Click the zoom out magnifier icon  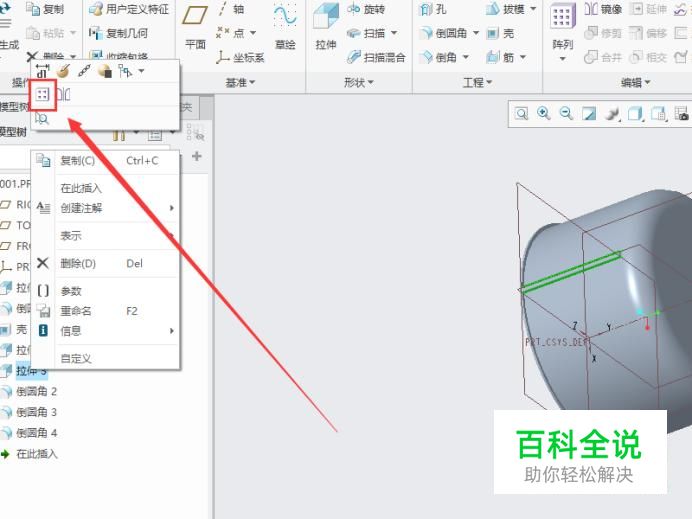point(566,114)
